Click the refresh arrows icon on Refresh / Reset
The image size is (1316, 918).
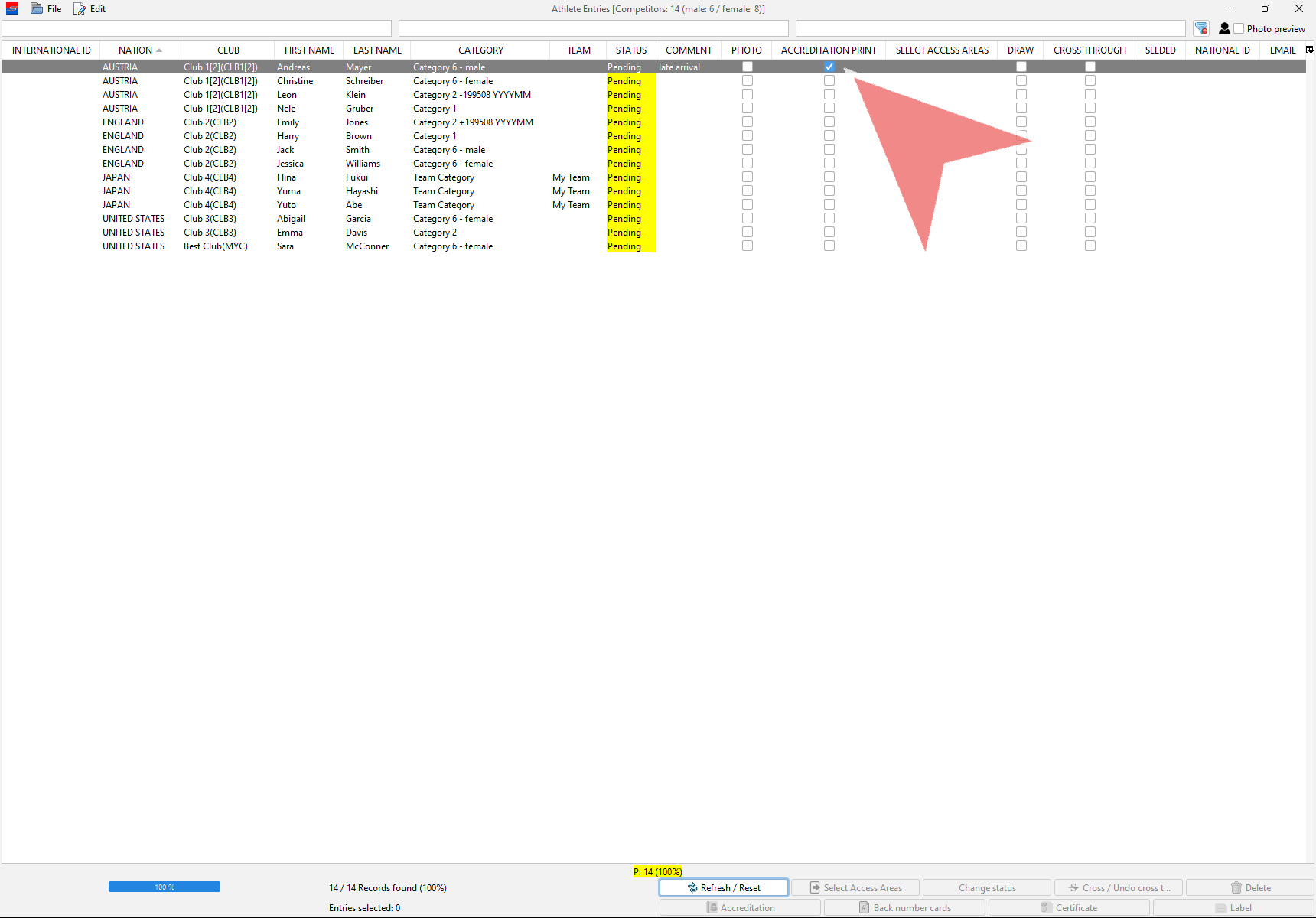(x=692, y=887)
